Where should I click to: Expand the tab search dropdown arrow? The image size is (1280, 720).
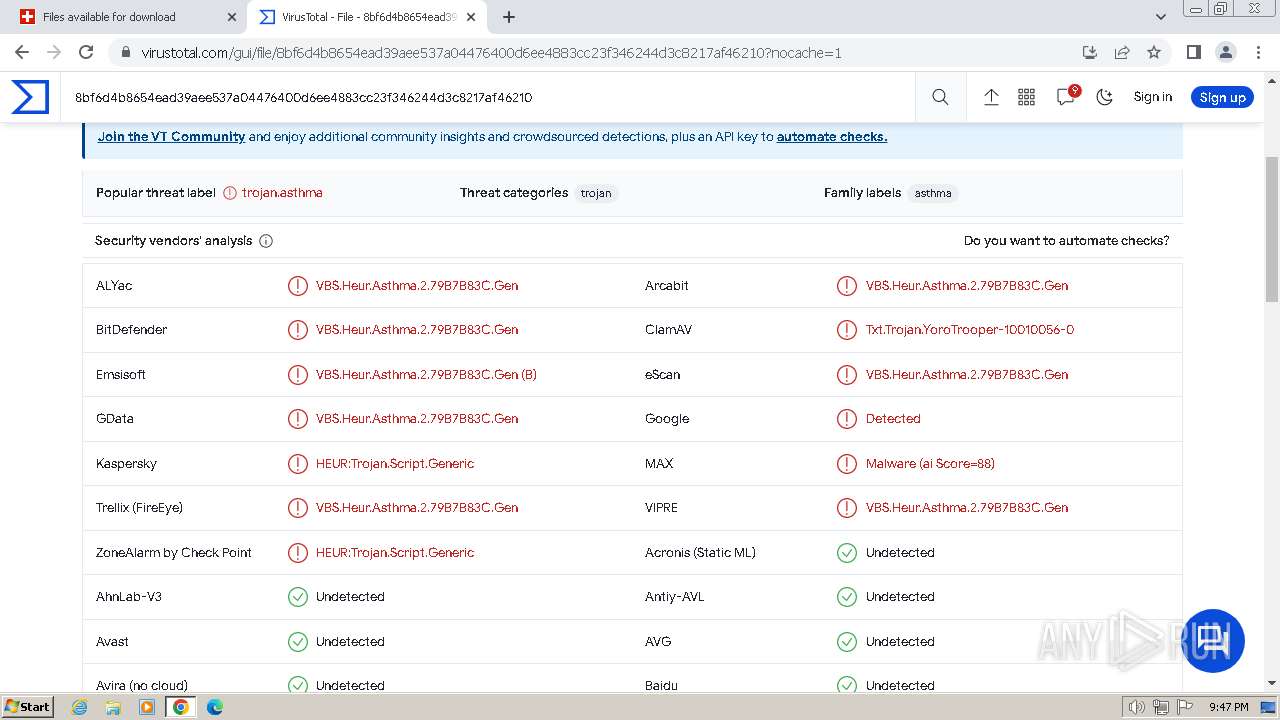pyautogui.click(x=1160, y=17)
